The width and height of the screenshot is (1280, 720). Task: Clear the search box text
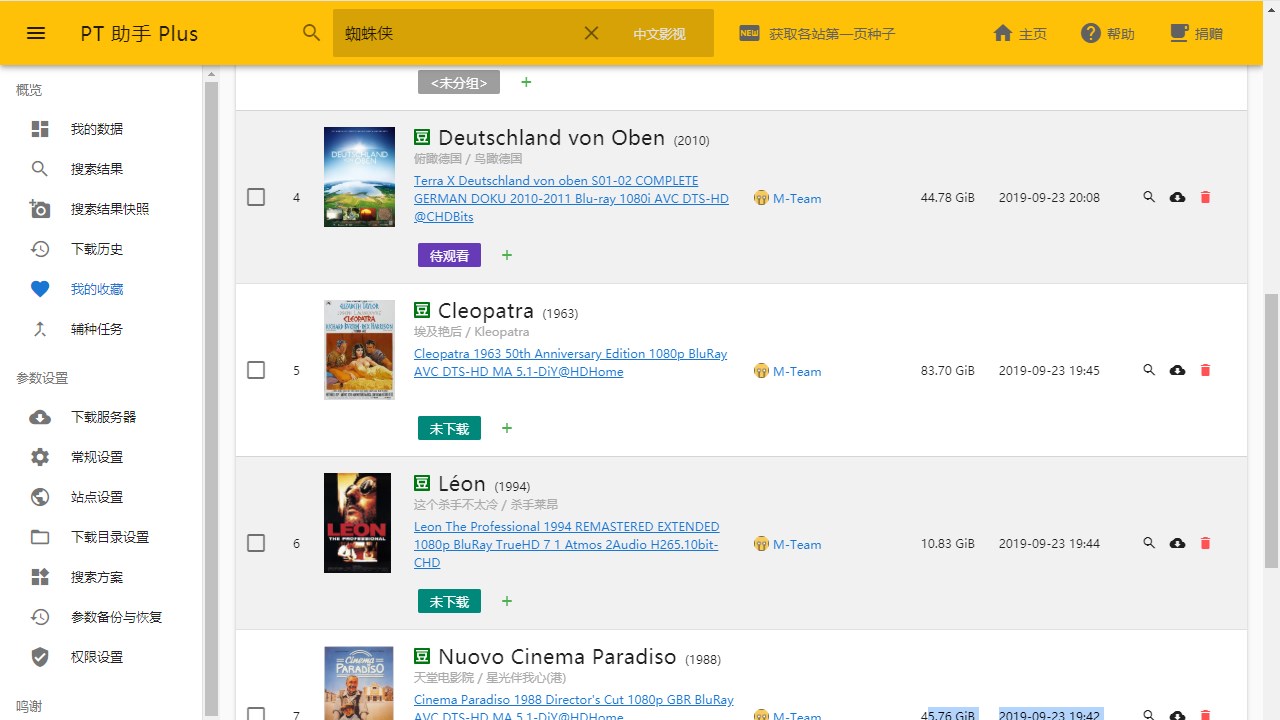click(x=591, y=33)
